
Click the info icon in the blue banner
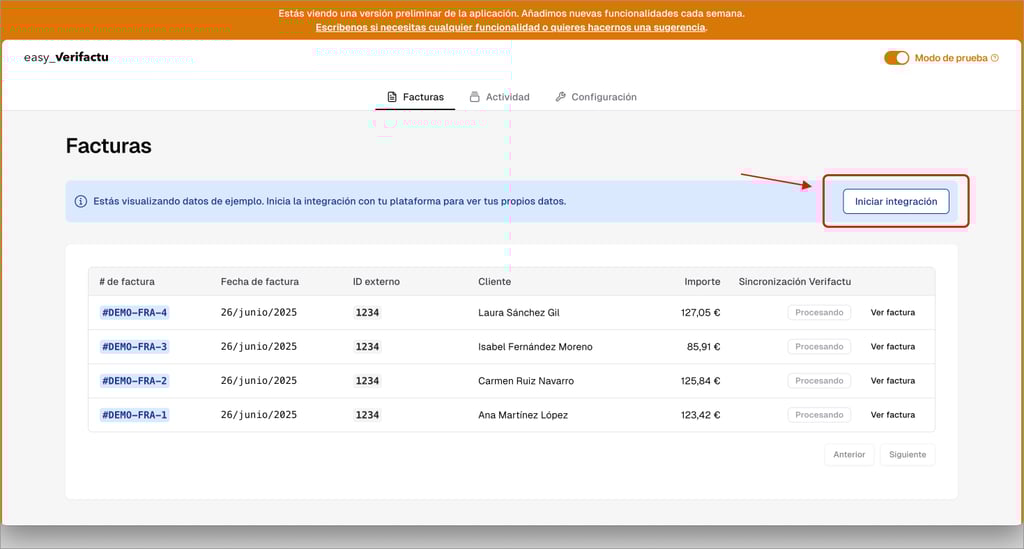(81, 201)
